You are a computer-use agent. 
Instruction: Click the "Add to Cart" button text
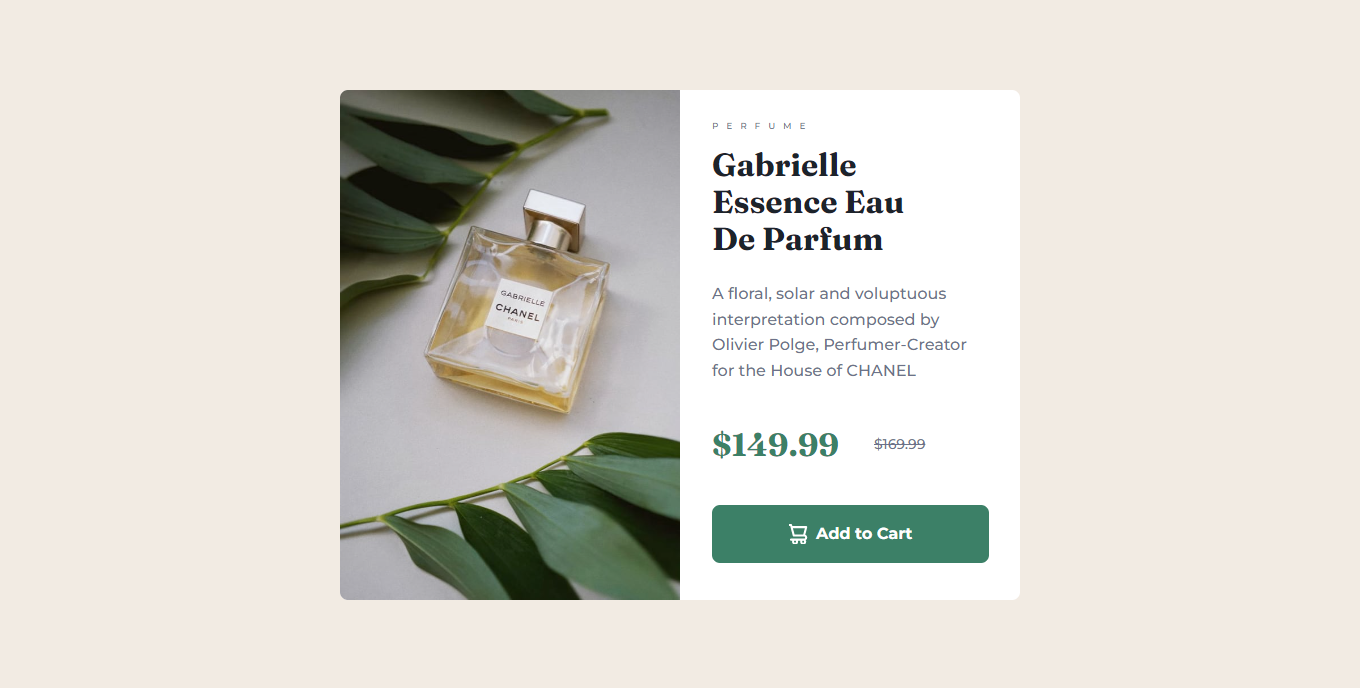pos(864,534)
